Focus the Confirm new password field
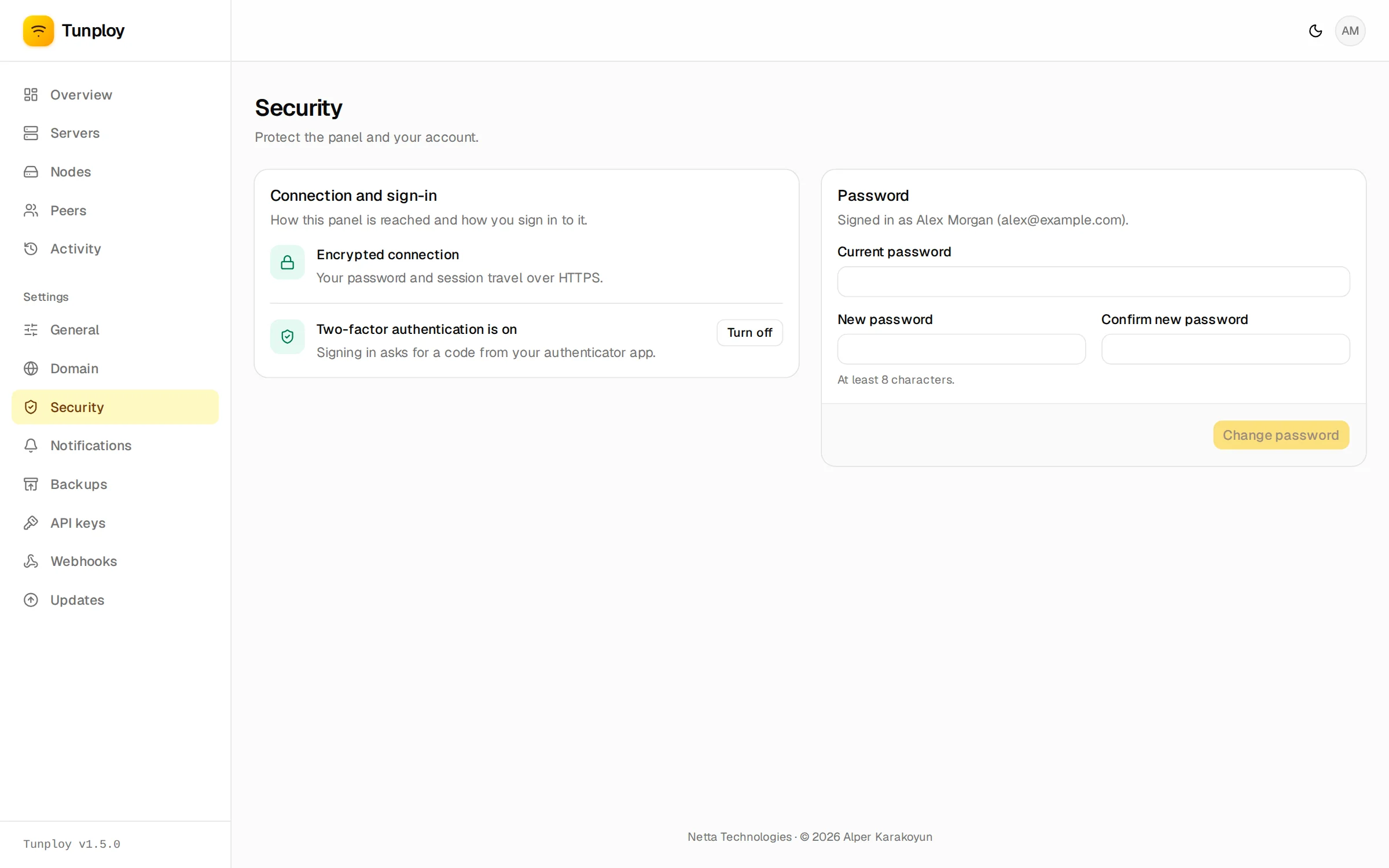The width and height of the screenshot is (1389, 868). point(1225,349)
